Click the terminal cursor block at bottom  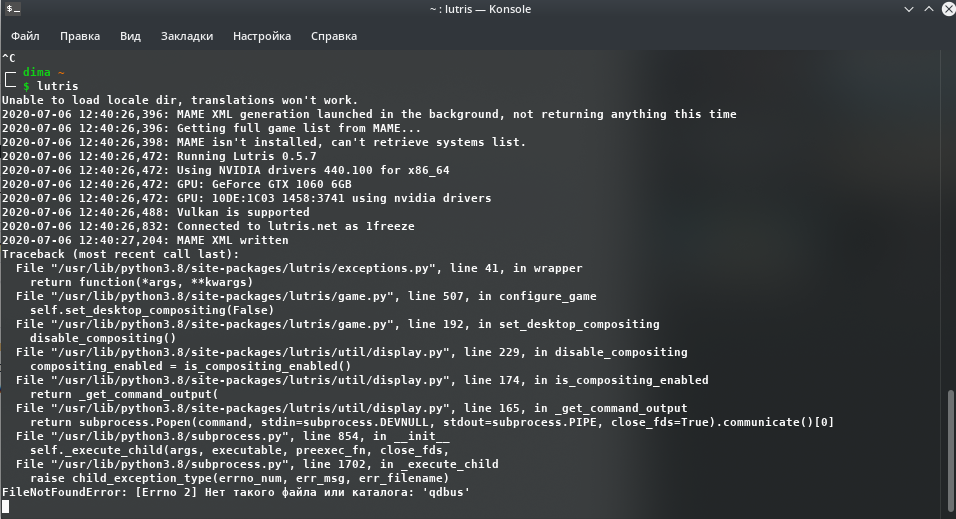[x=5, y=507]
